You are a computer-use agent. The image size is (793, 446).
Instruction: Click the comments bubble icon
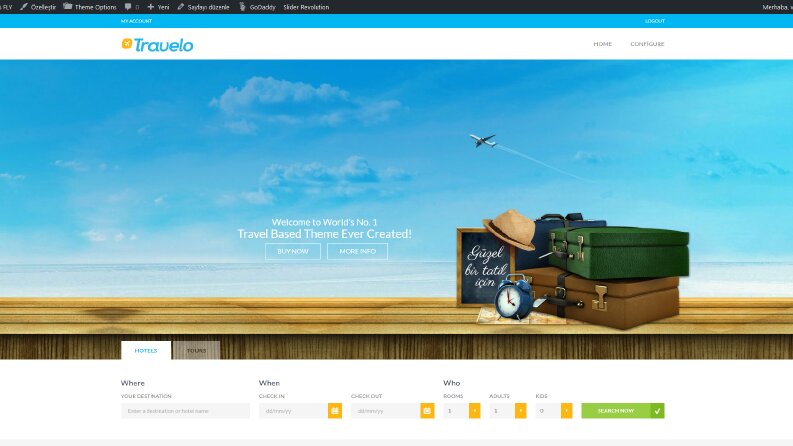pyautogui.click(x=128, y=7)
